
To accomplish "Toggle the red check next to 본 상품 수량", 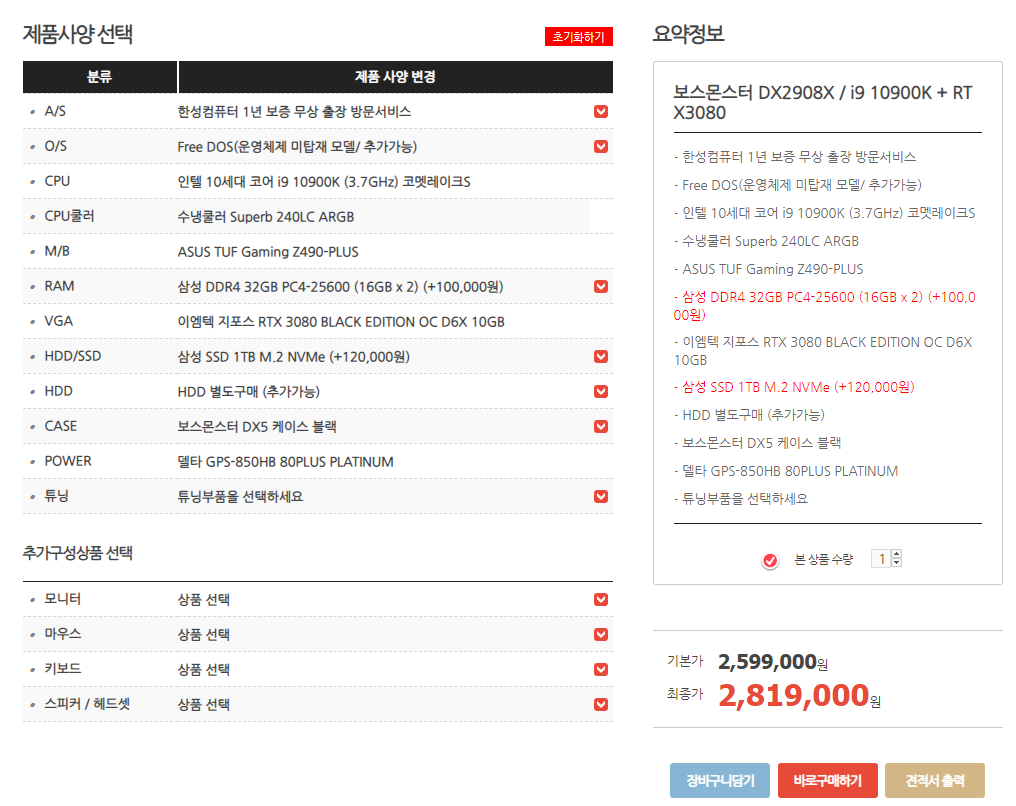I will [770, 560].
